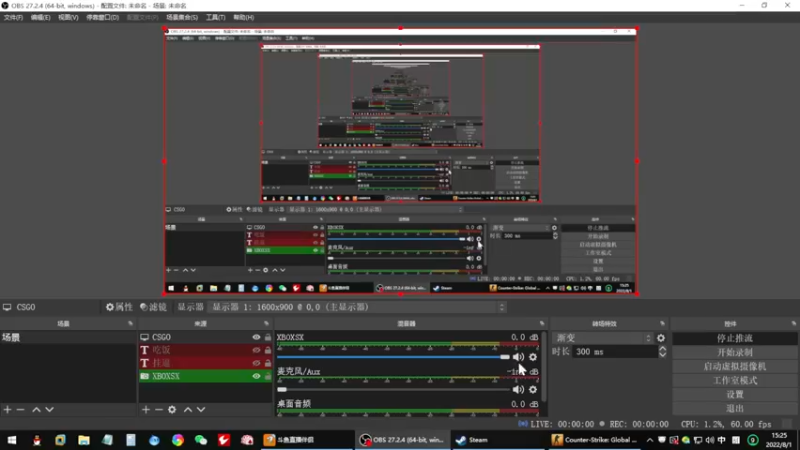The image size is (800, 450).
Task: Remove selected source with minus icon
Action: tap(159, 410)
